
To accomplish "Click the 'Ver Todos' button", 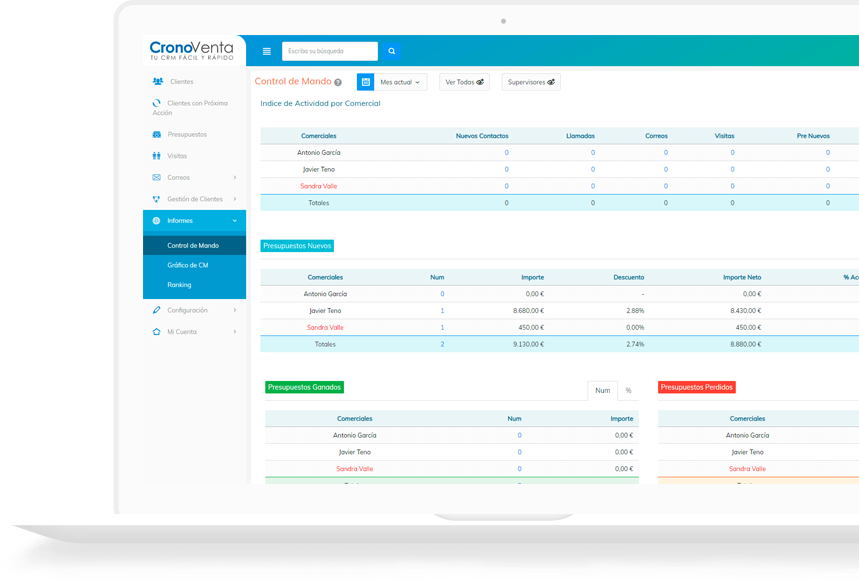I will (464, 82).
